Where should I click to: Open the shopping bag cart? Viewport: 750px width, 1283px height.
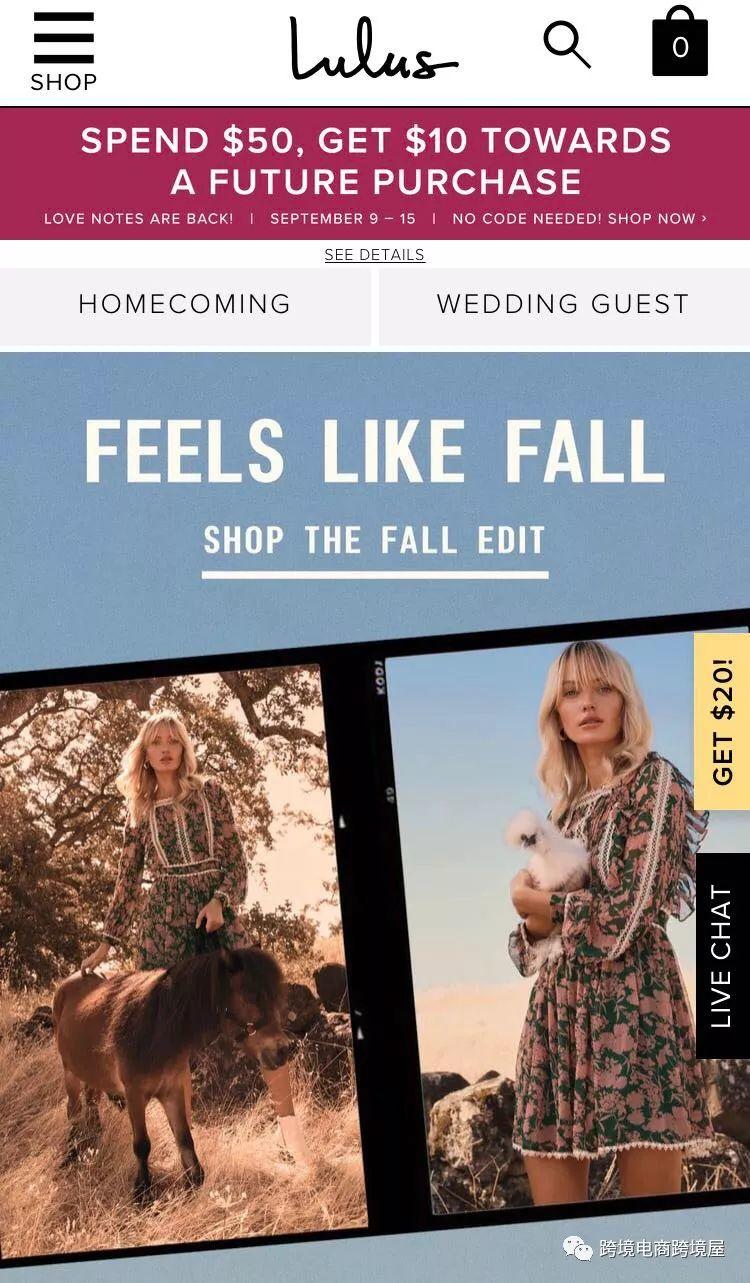click(680, 42)
